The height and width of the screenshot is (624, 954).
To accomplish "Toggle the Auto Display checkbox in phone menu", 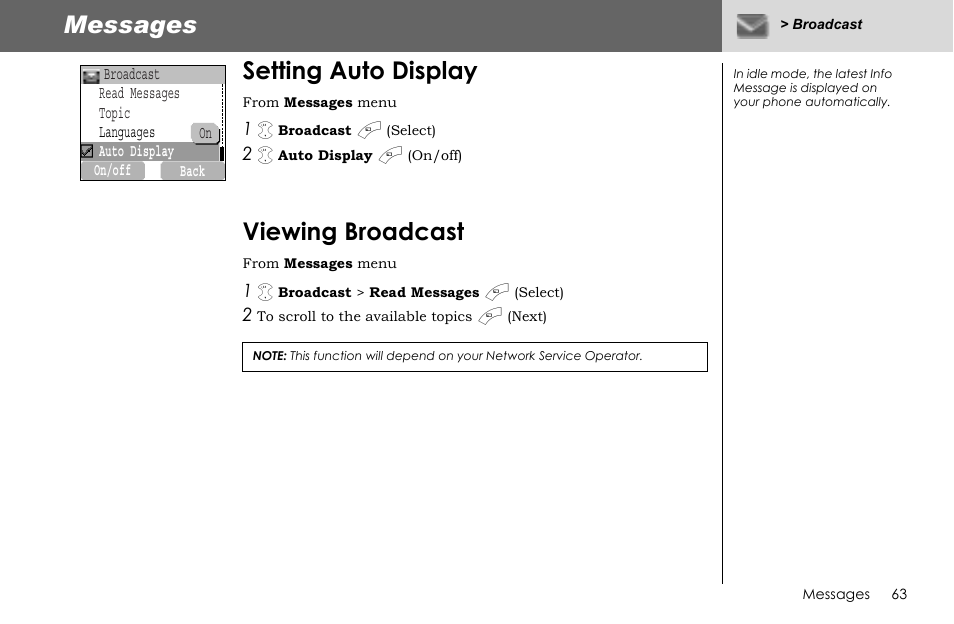I will click(88, 151).
